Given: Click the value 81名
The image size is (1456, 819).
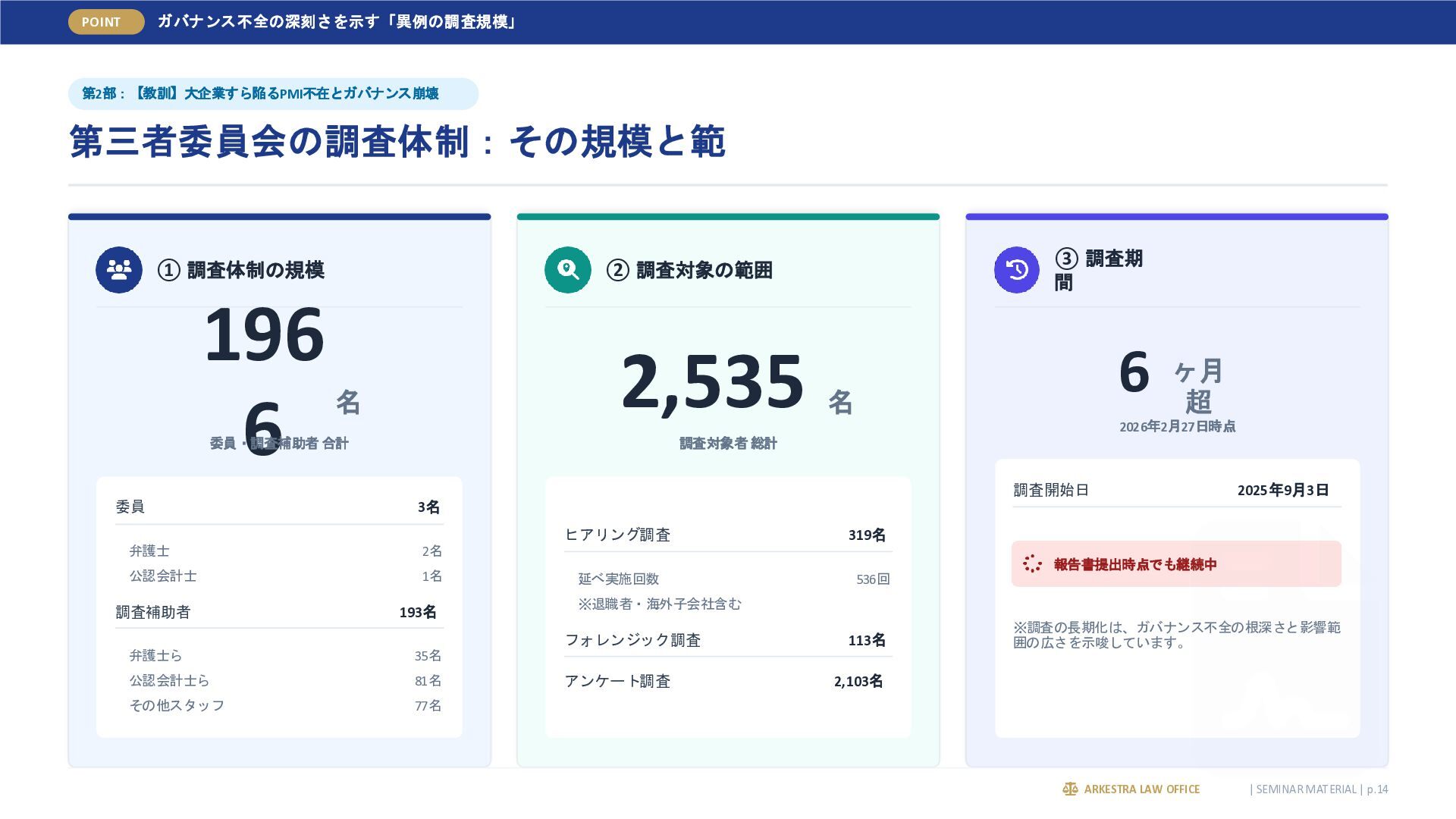Looking at the screenshot, I should tap(428, 681).
